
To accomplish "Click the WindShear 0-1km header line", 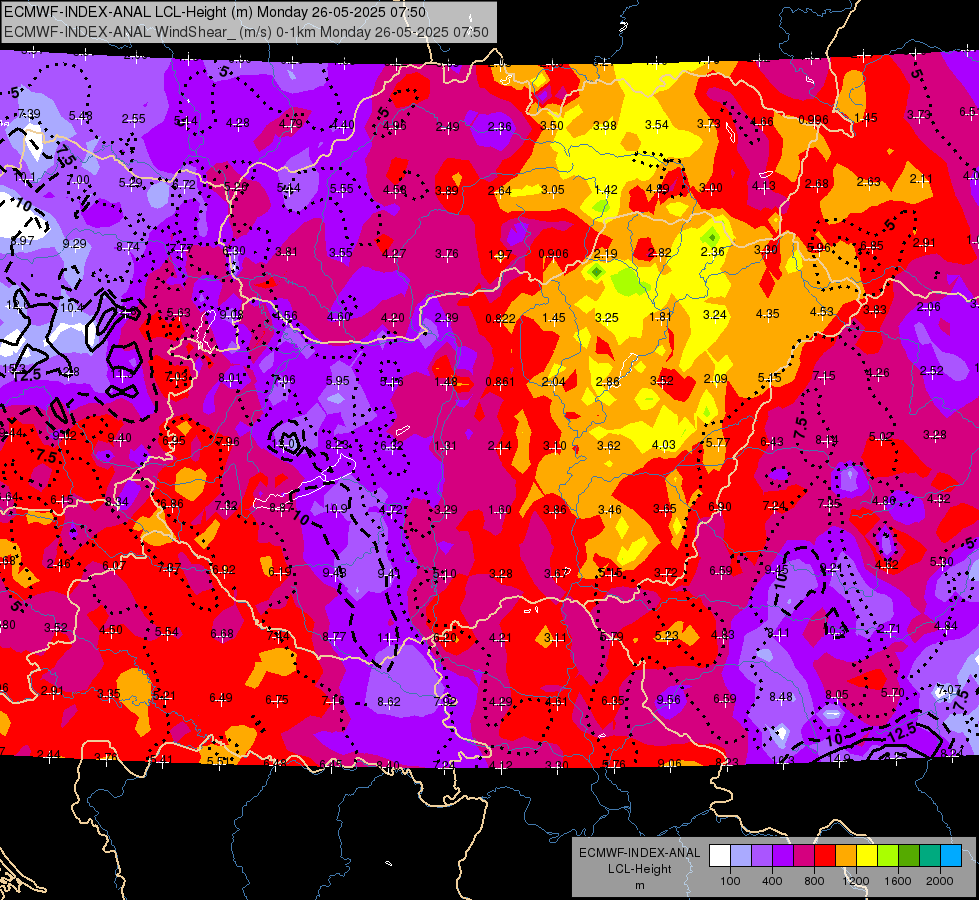I will tap(246, 32).
